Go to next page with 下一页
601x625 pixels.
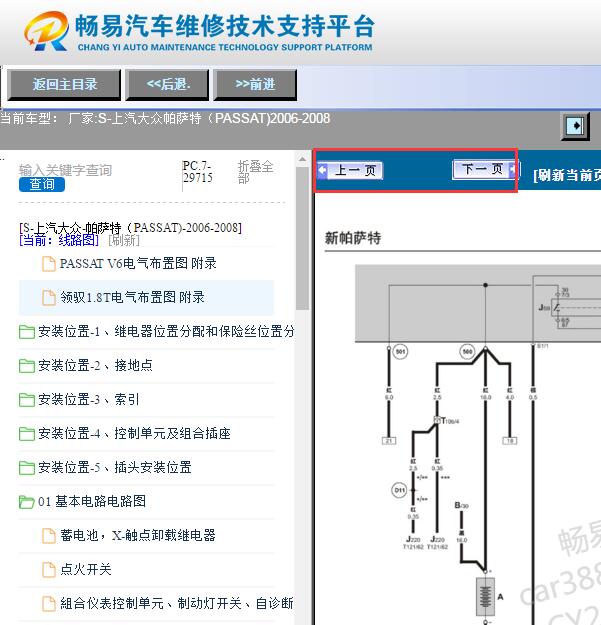click(x=485, y=169)
